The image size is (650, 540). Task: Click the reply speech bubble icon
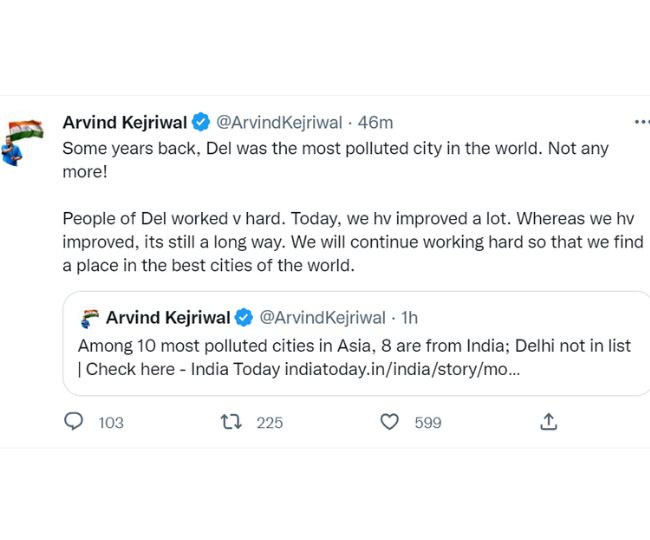[x=73, y=422]
